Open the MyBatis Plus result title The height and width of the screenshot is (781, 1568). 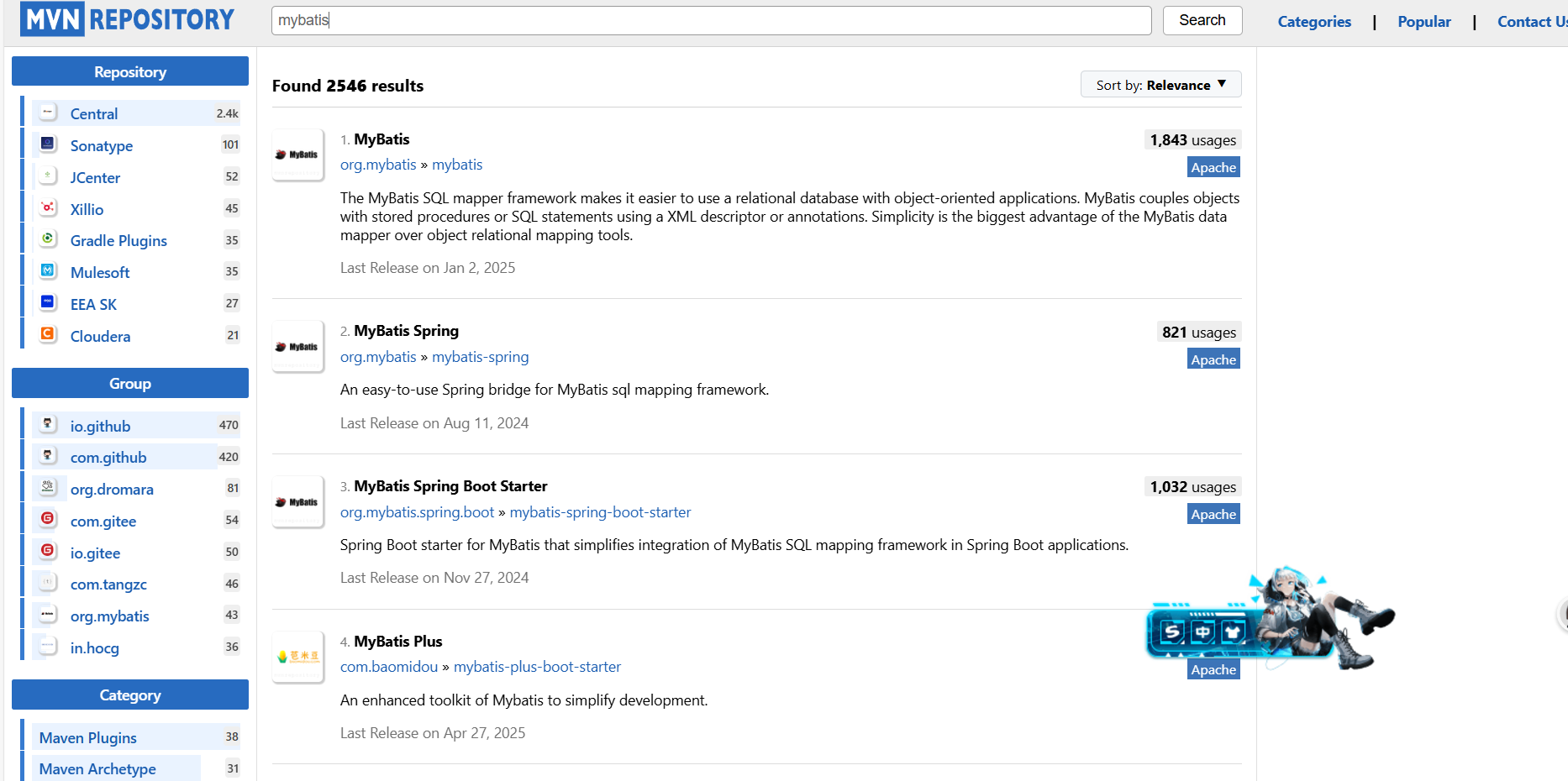[397, 641]
